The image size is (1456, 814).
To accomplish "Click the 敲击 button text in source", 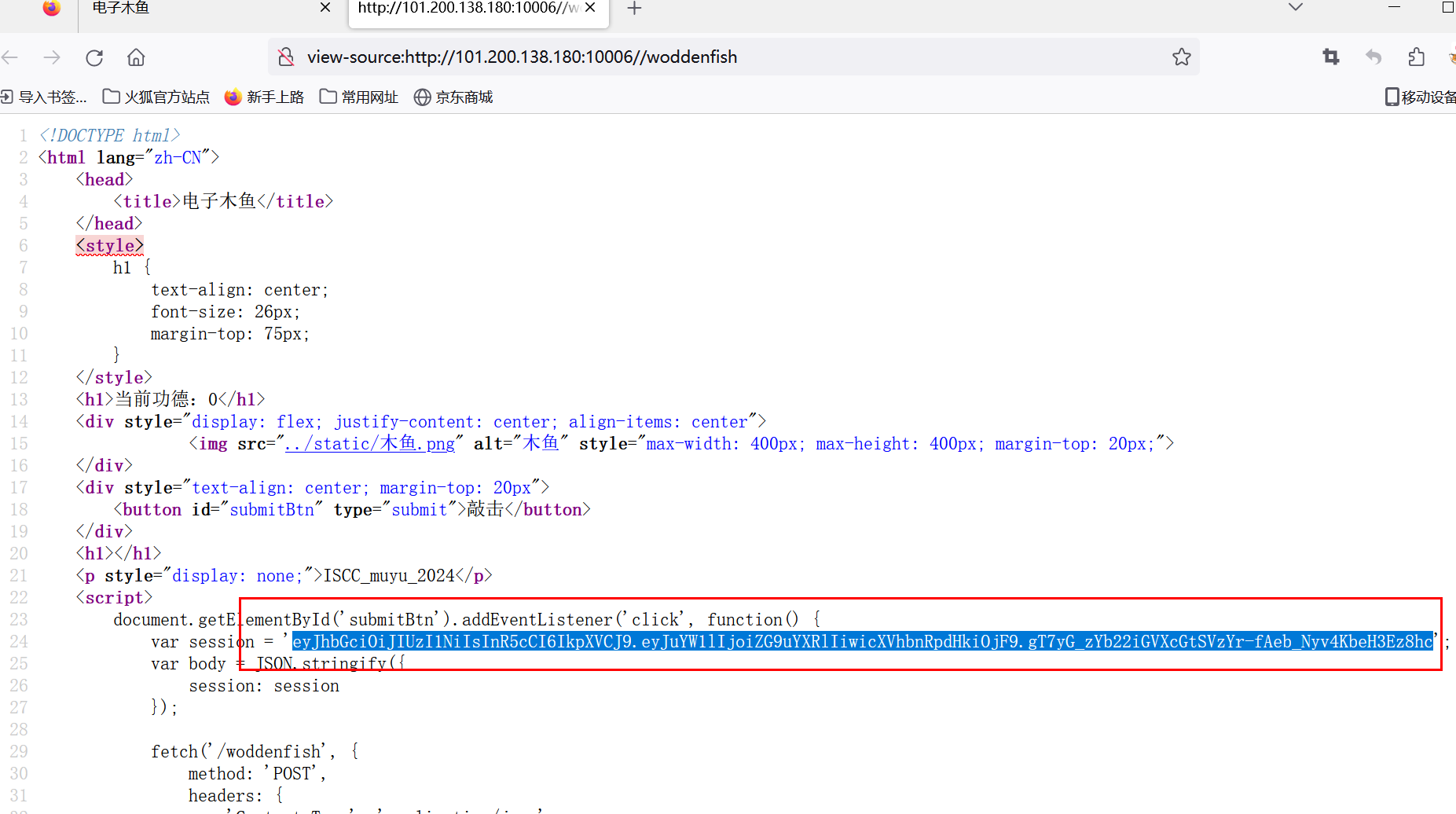I will [486, 510].
